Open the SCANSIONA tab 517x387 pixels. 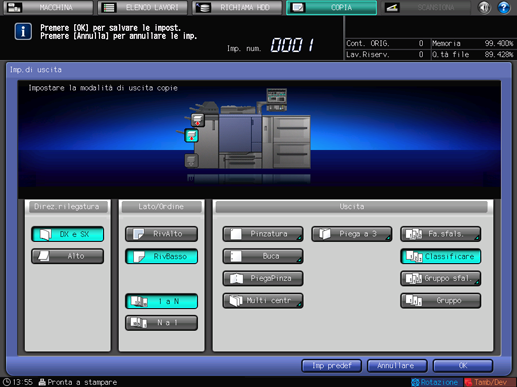click(426, 7)
